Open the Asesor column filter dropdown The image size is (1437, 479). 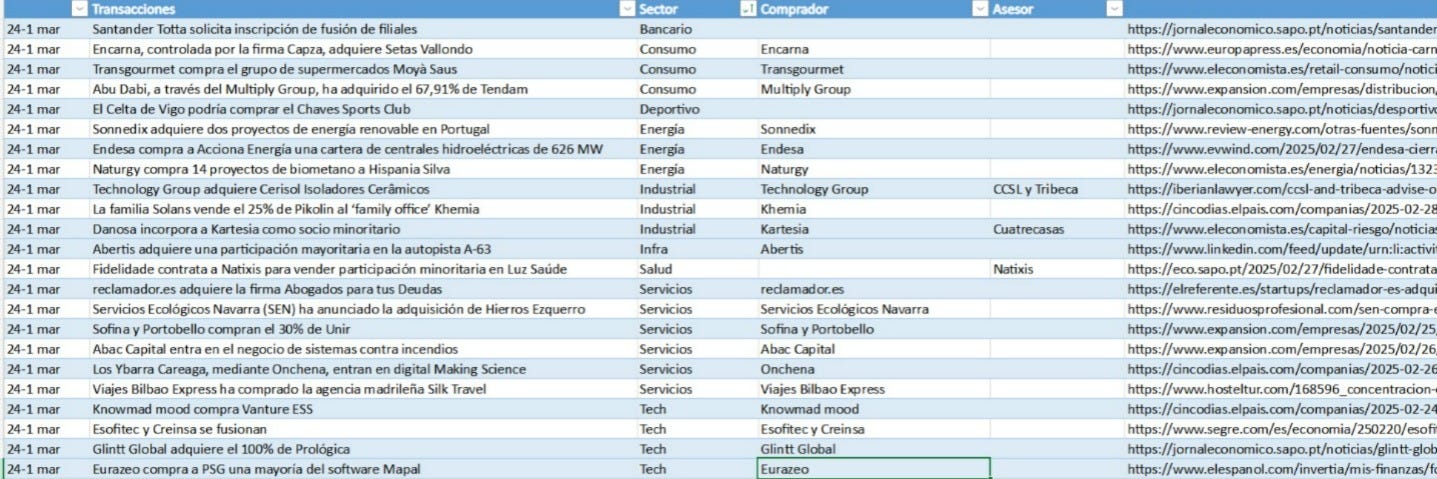pyautogui.click(x=1114, y=9)
